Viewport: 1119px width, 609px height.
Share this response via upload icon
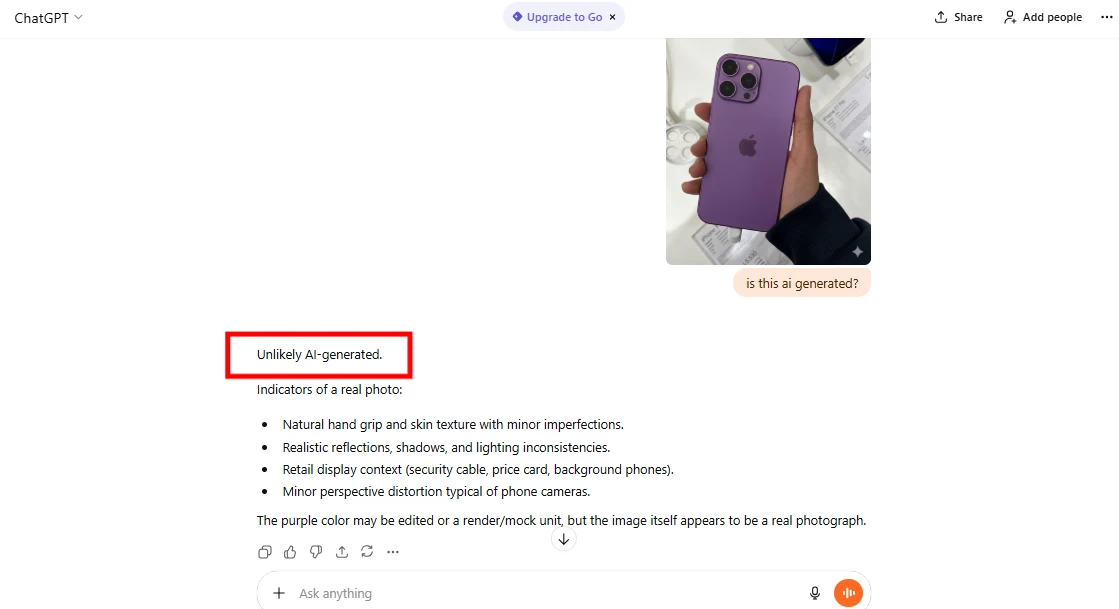tap(342, 552)
